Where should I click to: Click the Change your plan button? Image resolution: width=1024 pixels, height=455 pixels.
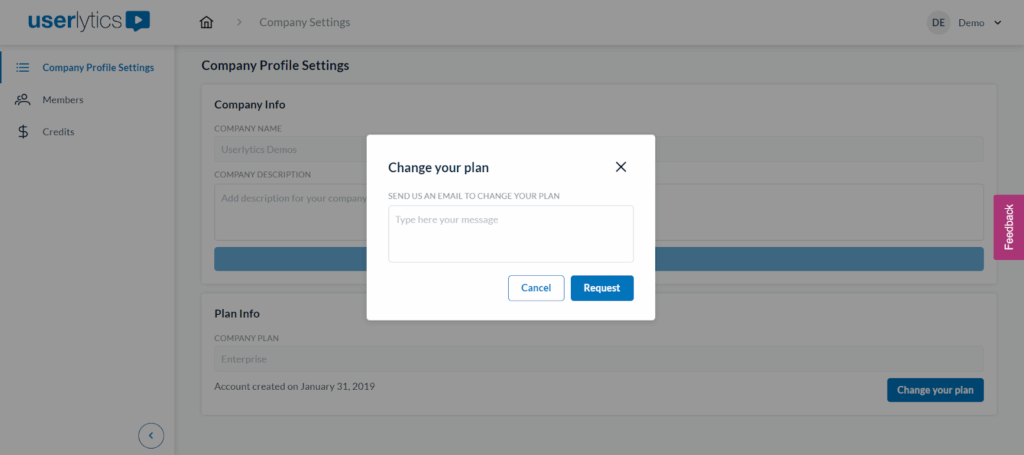coord(934,390)
